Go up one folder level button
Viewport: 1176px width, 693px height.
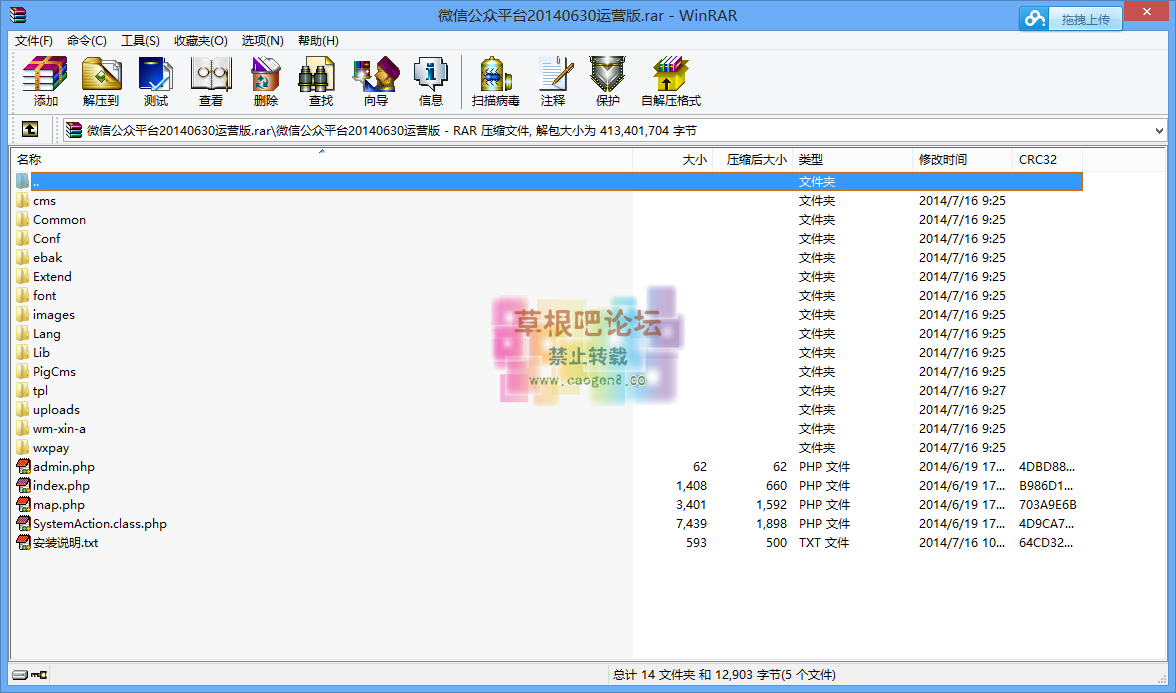coord(30,130)
